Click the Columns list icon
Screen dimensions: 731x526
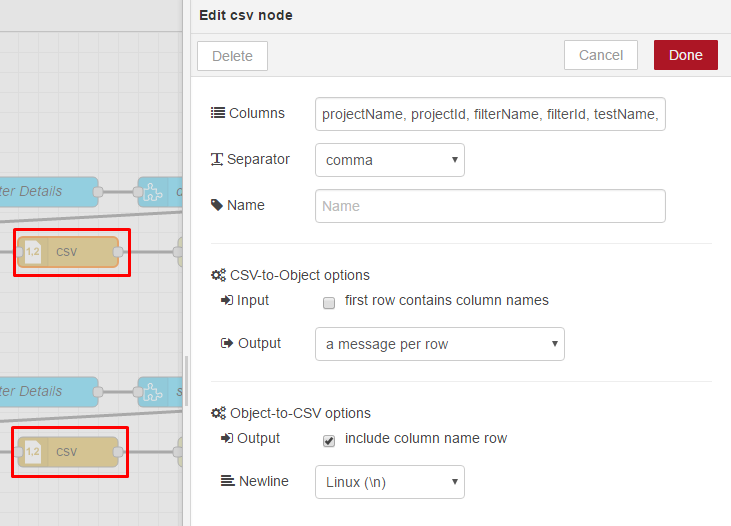[218, 113]
